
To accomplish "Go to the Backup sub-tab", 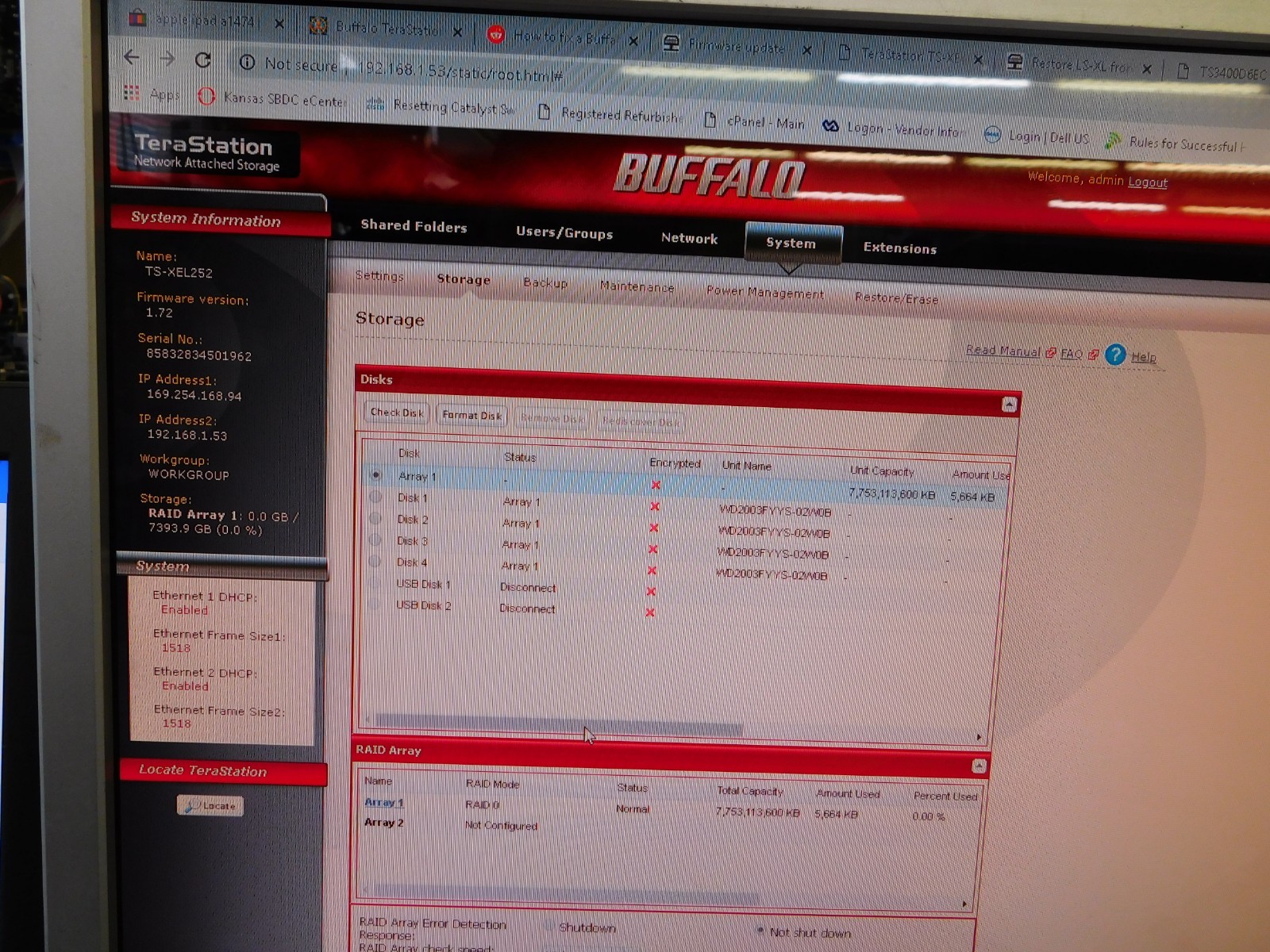I will [x=545, y=282].
